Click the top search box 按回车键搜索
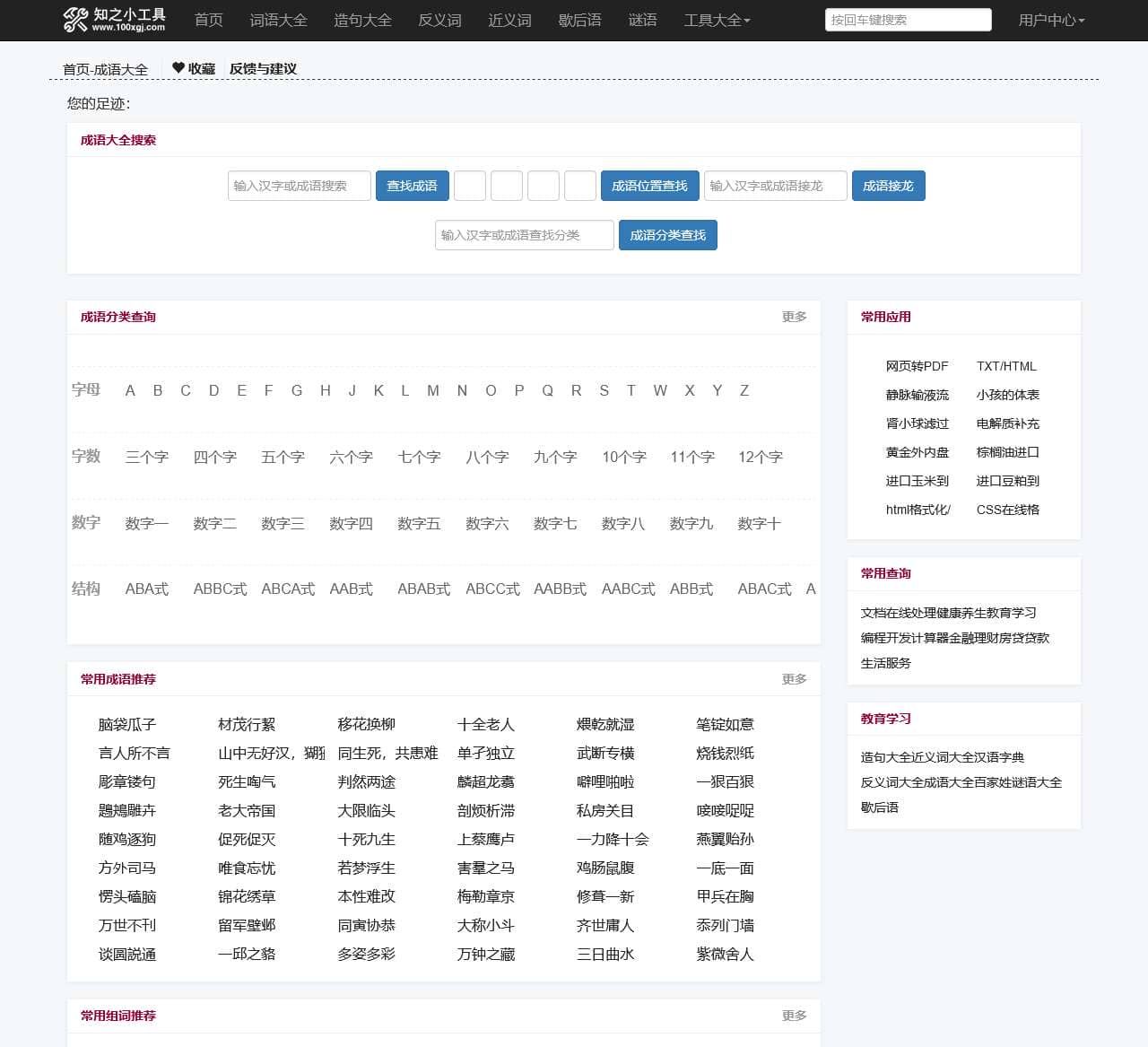This screenshot has height=1047, width=1148. (x=908, y=20)
